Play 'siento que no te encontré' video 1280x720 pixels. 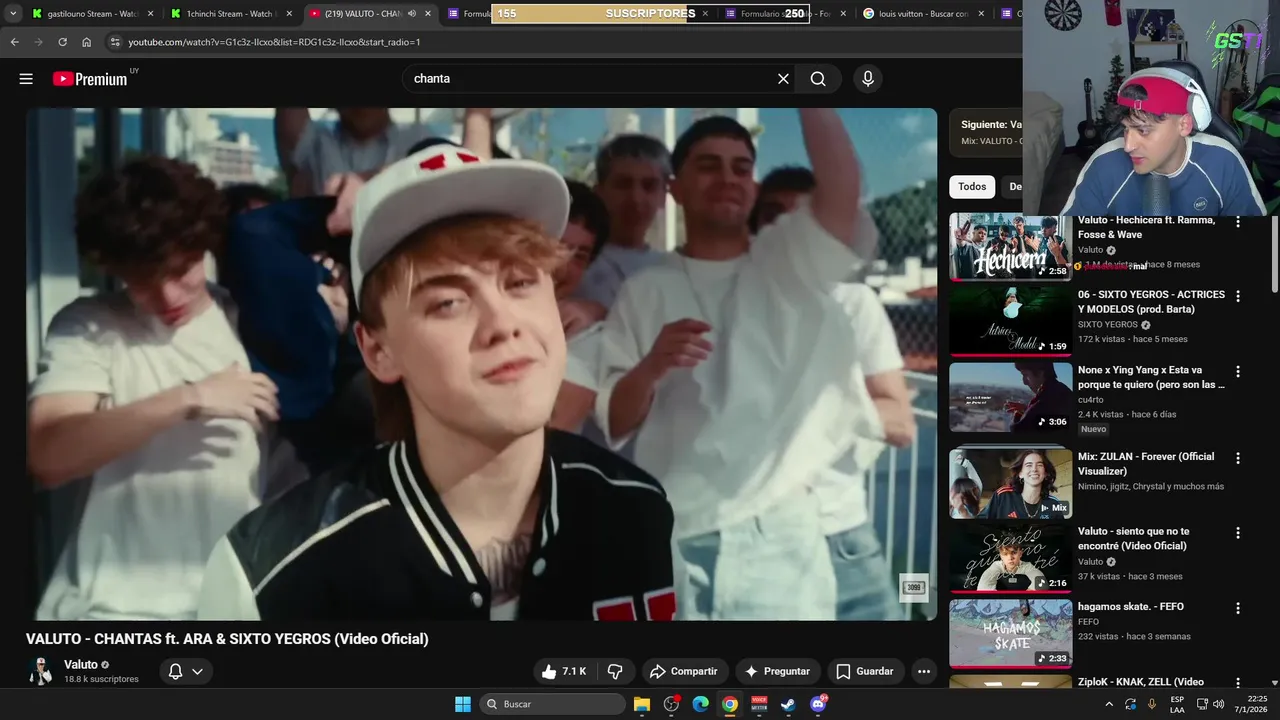point(1010,558)
